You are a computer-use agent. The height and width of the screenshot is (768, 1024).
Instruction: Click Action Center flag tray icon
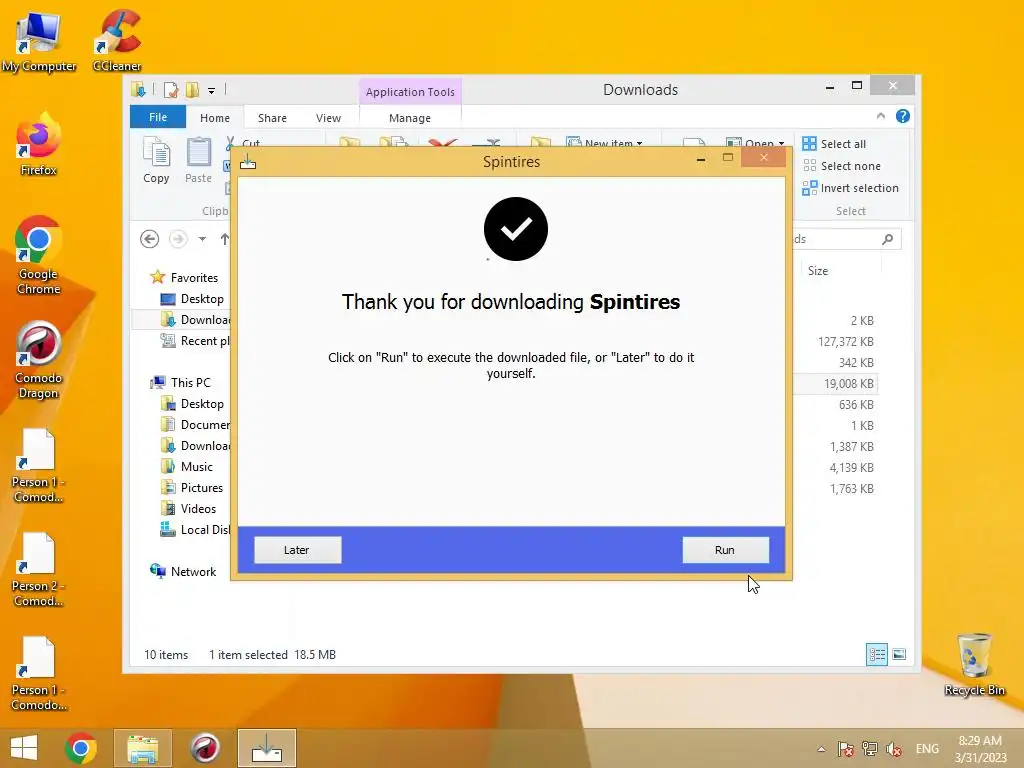846,749
